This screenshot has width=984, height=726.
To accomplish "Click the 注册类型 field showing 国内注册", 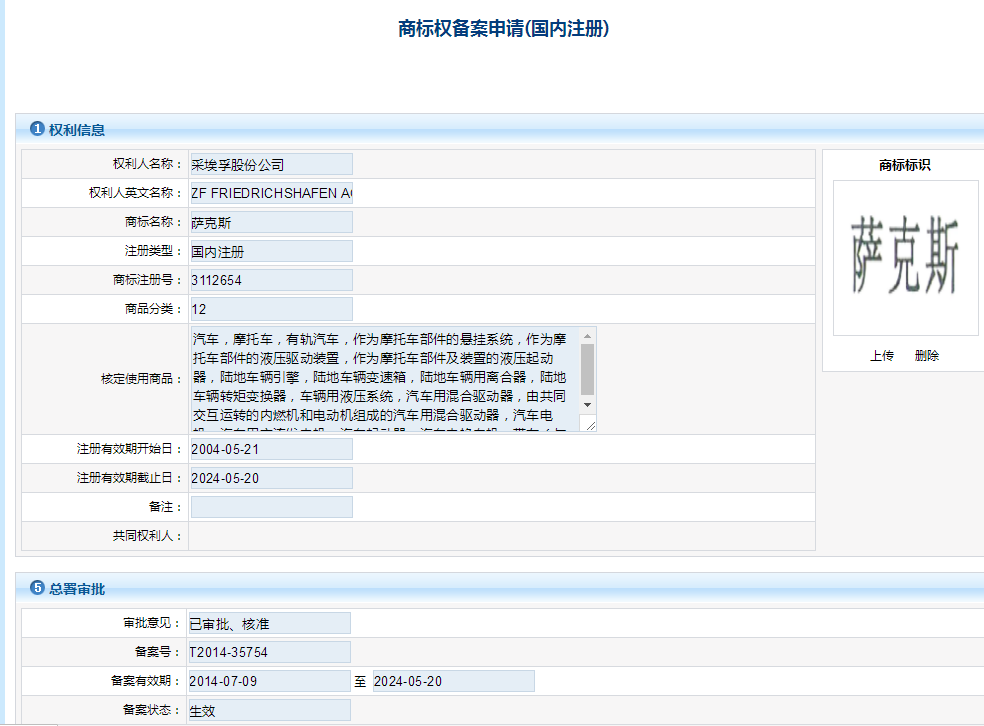I will 270,250.
